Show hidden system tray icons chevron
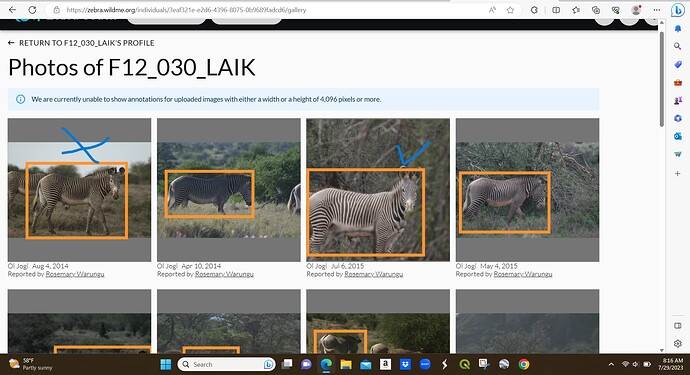This screenshot has height=375, width=690. pos(611,364)
